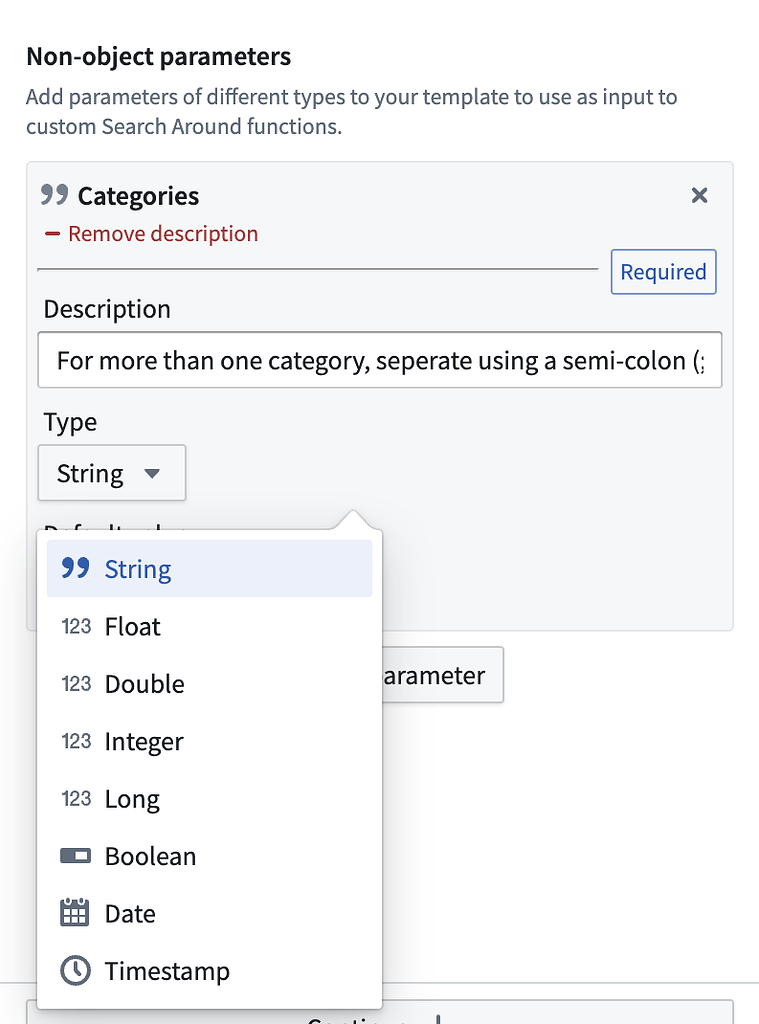This screenshot has height=1024, width=759.
Task: Click the 123 icon next to Long
Action: point(76,799)
